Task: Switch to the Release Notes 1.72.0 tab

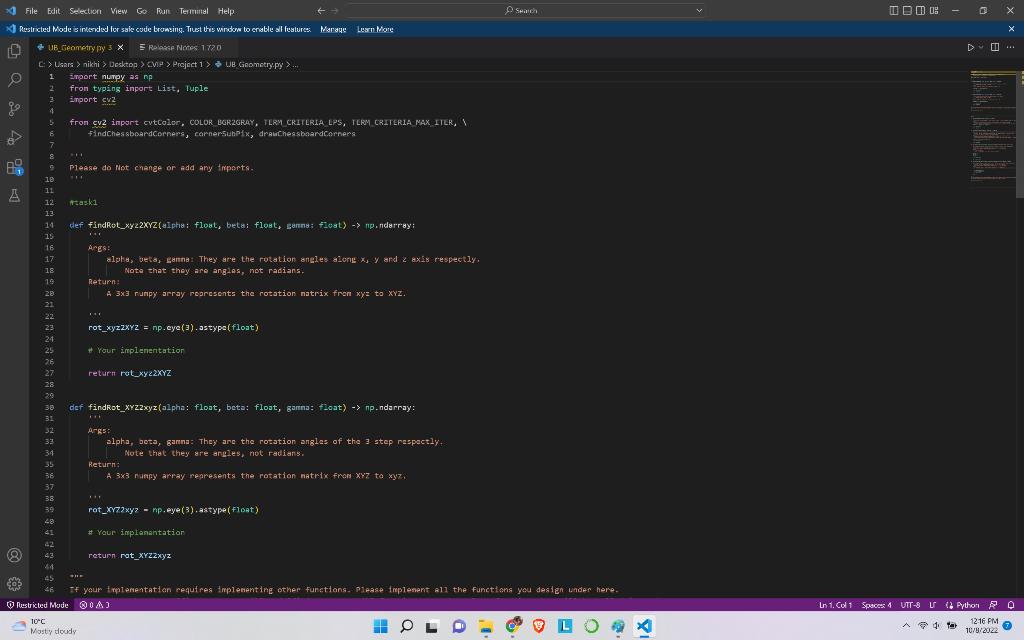Action: [185, 47]
